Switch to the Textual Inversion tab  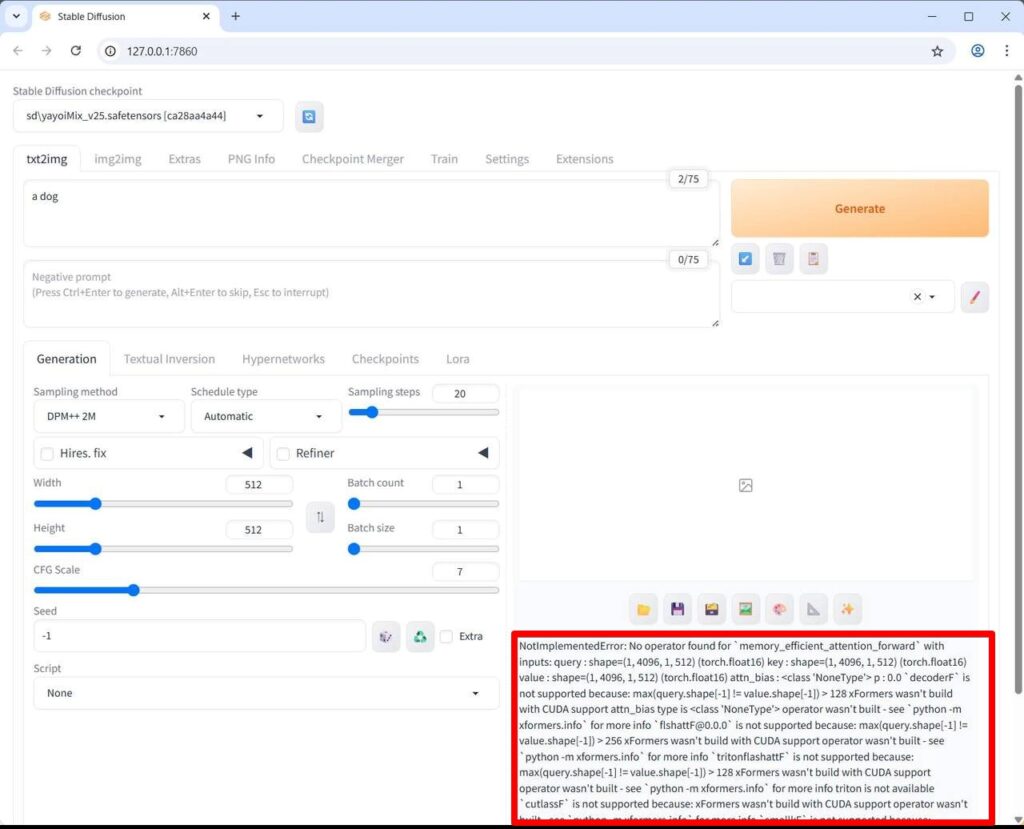pos(169,359)
